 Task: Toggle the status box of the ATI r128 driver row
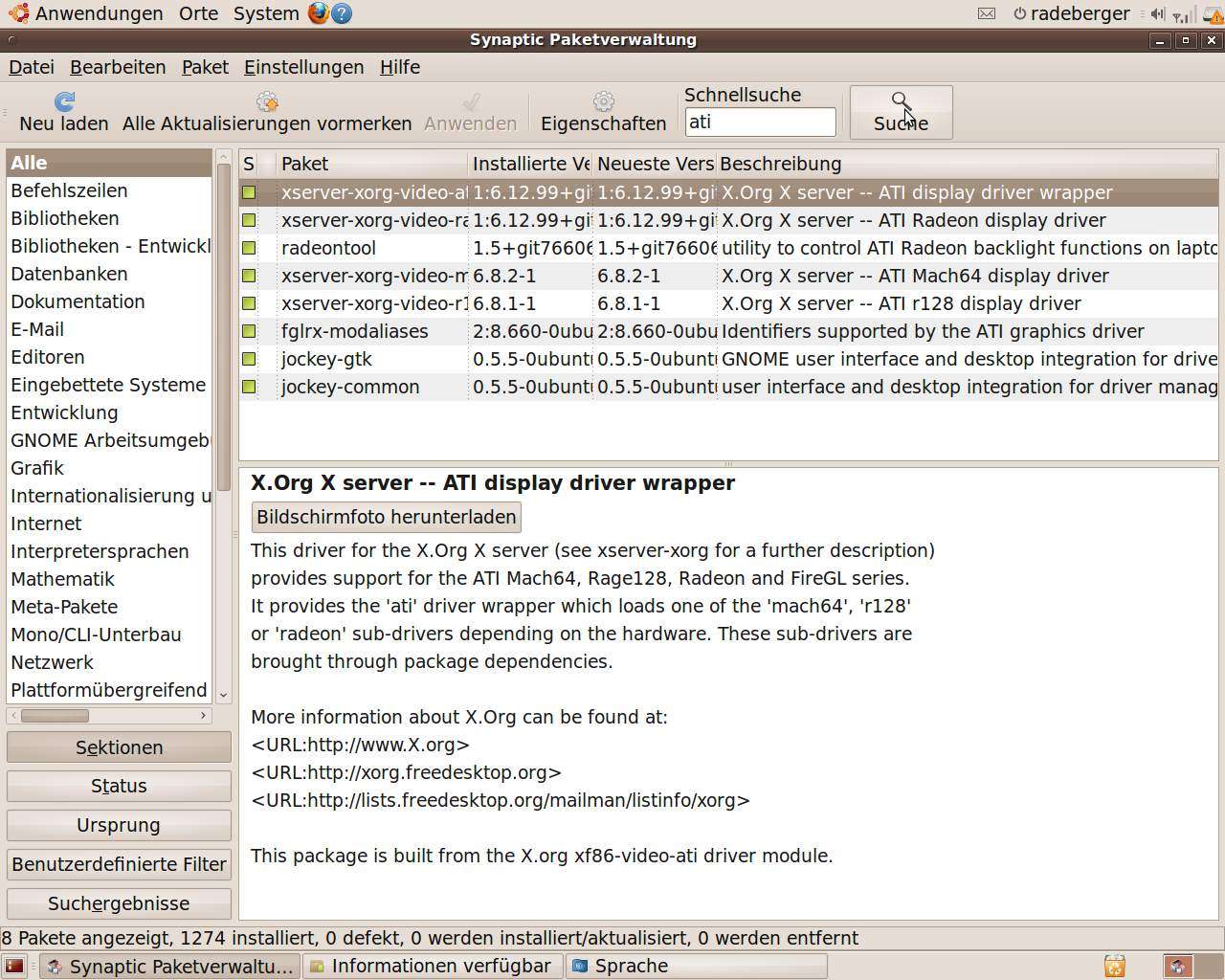coord(249,303)
